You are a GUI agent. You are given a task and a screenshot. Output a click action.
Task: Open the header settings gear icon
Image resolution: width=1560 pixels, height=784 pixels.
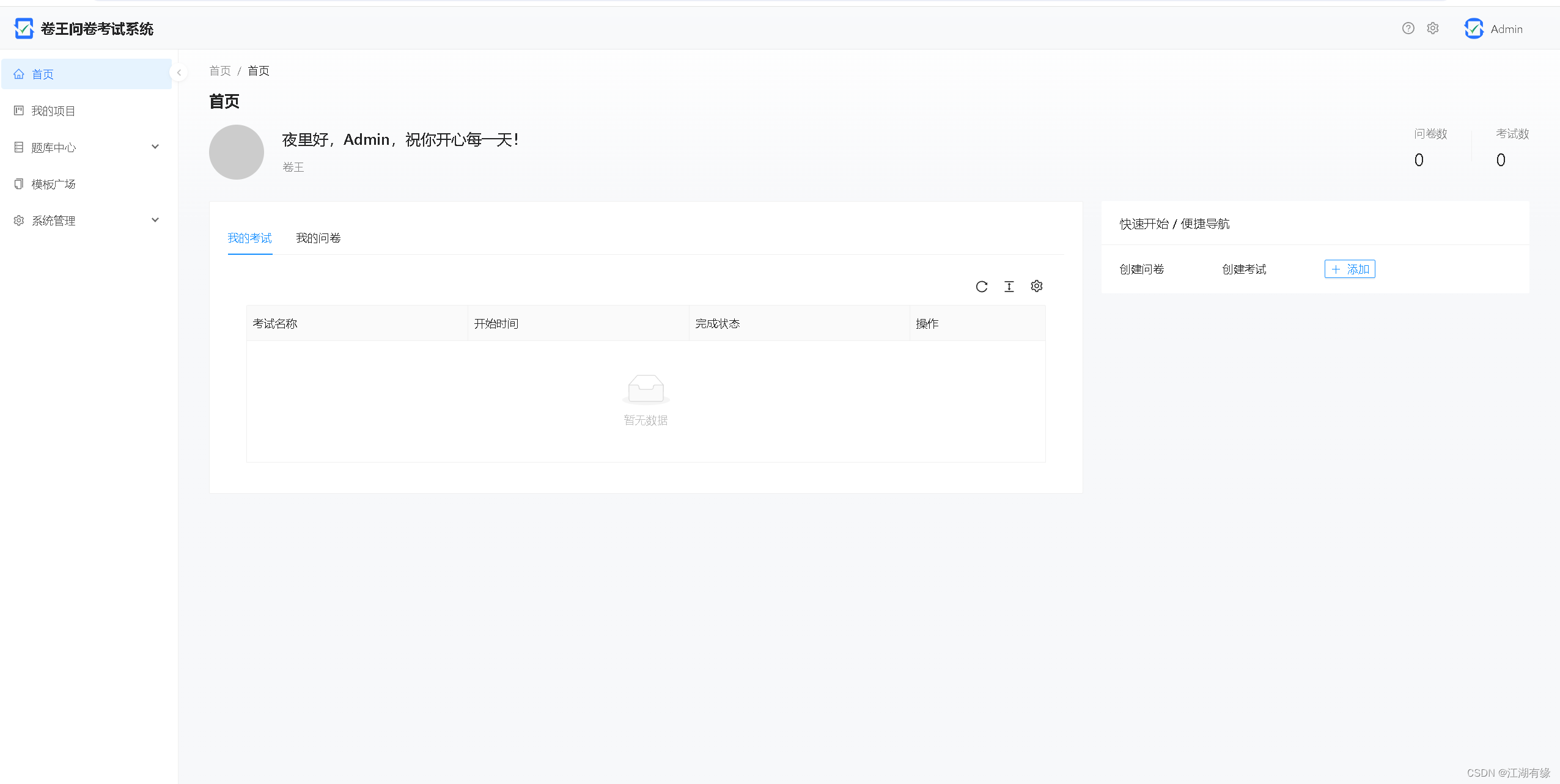1433,28
